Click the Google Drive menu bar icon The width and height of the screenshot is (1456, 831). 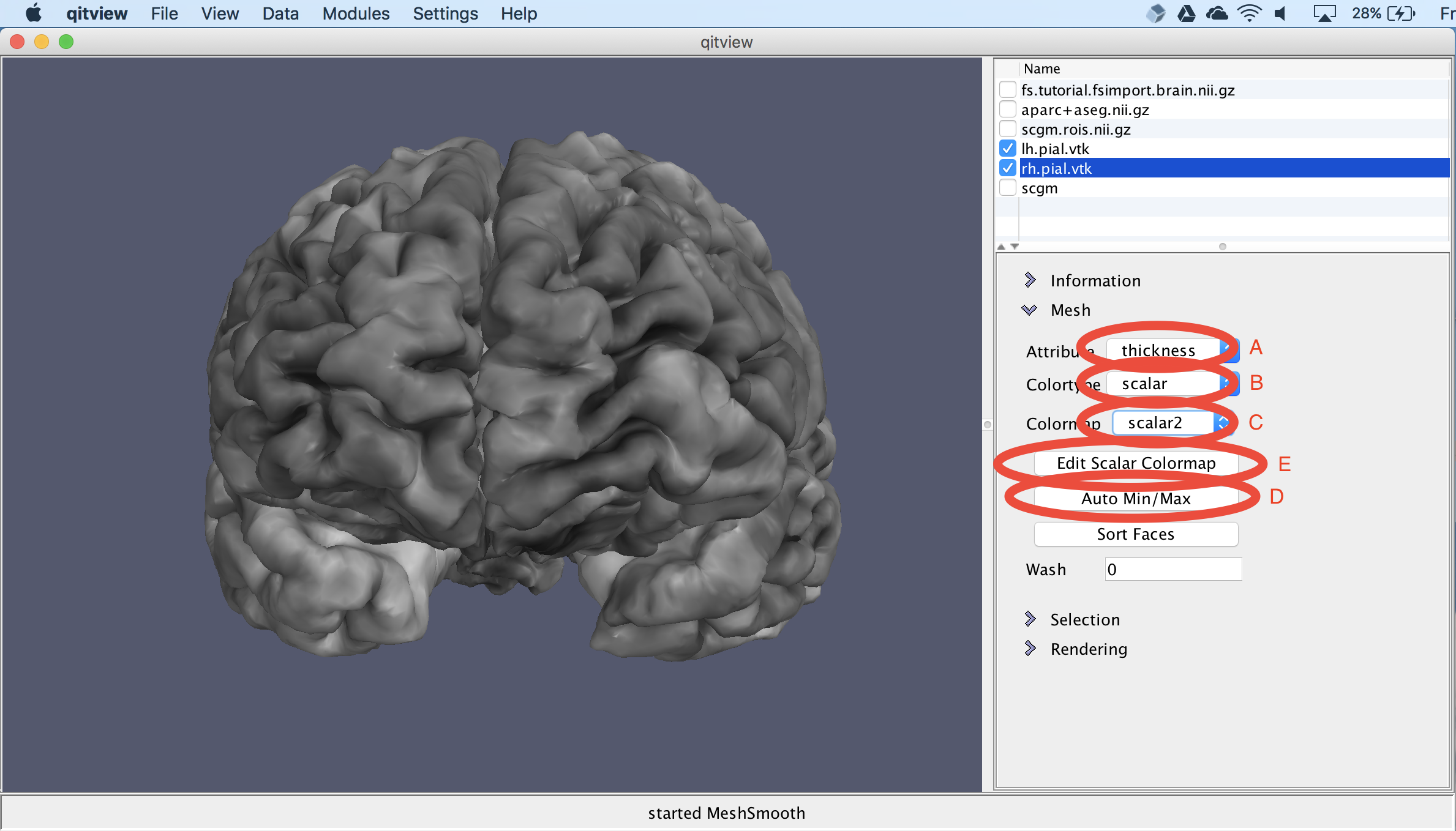pos(1186,13)
